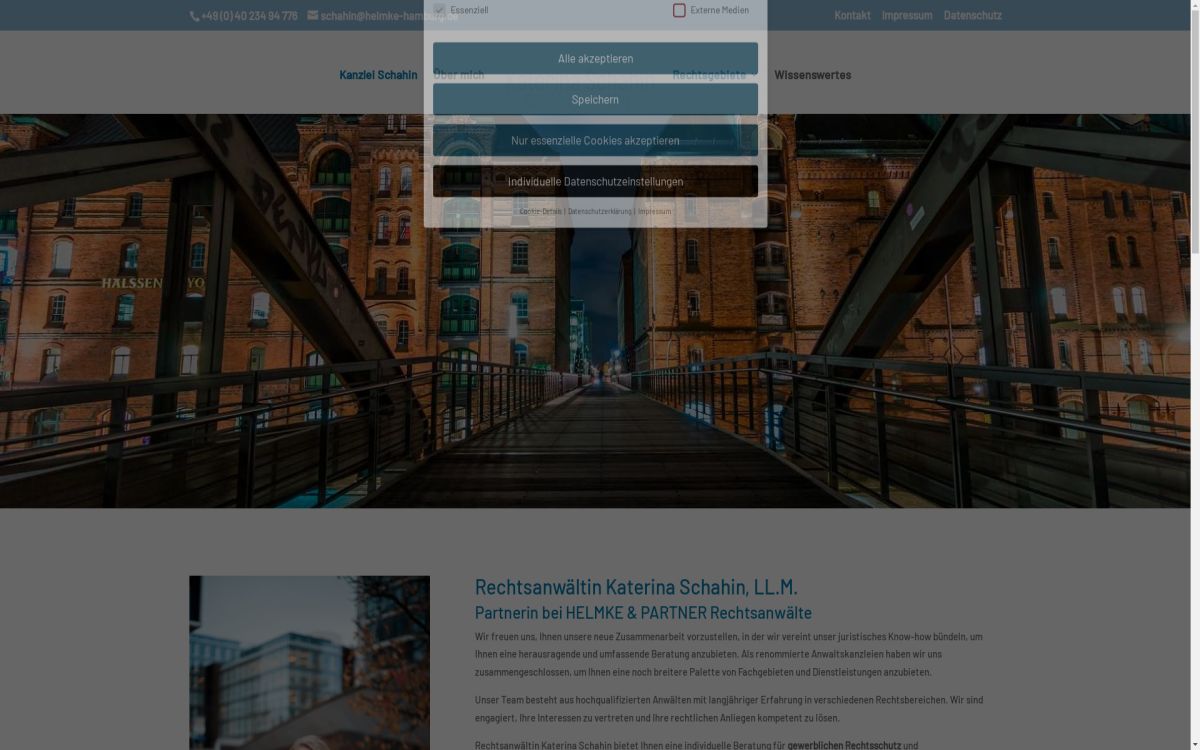Click the Speichern button
The width and height of the screenshot is (1200, 750).
pos(596,99)
